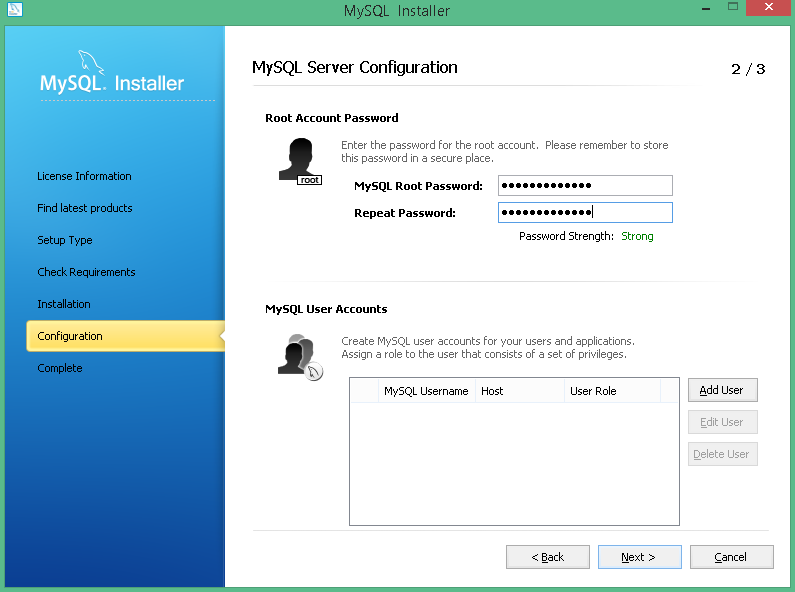The width and height of the screenshot is (795, 592).
Task: Click the installer app icon in title bar
Action: (x=15, y=9)
